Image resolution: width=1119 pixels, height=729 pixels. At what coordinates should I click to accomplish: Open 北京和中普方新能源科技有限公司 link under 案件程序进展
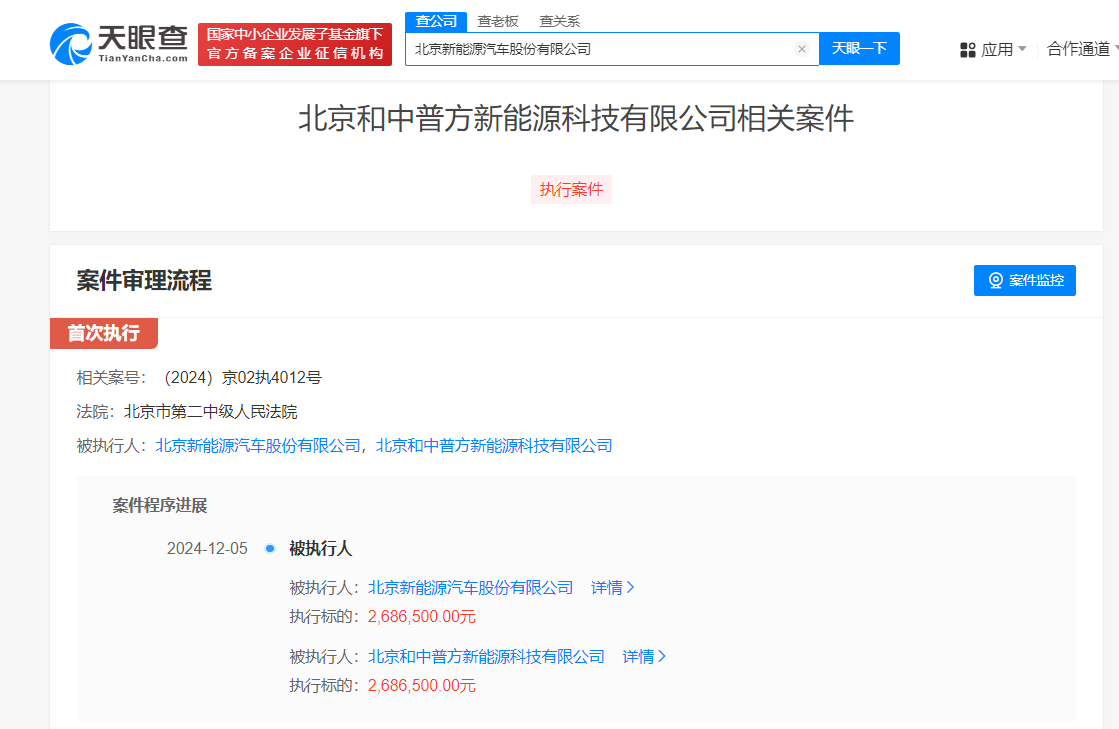(x=486, y=656)
